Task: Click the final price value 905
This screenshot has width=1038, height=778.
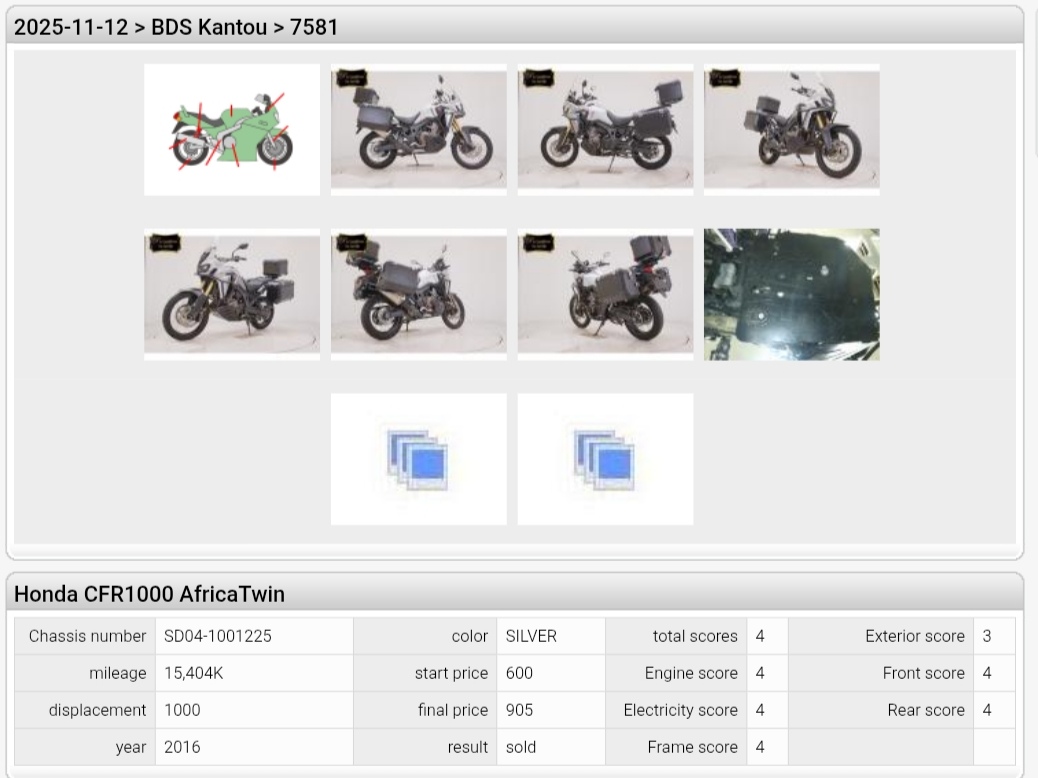Action: point(519,710)
